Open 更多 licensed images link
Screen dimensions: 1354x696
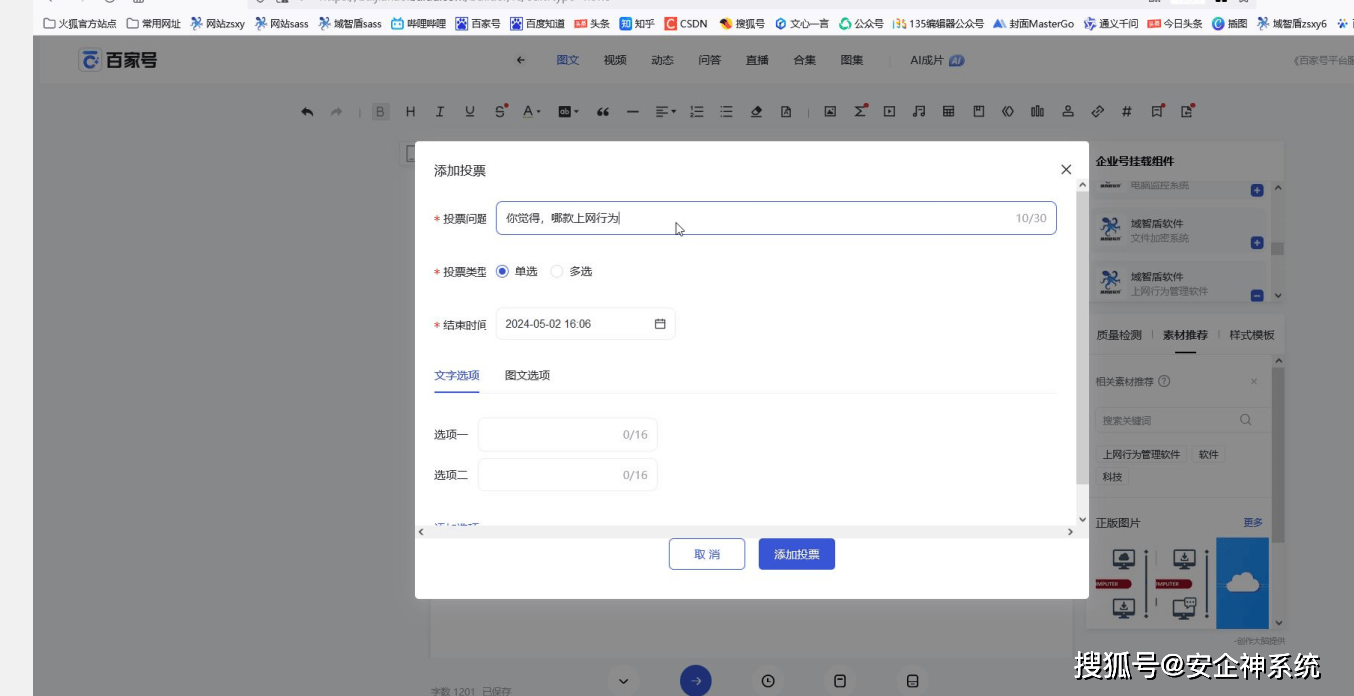(x=1253, y=523)
